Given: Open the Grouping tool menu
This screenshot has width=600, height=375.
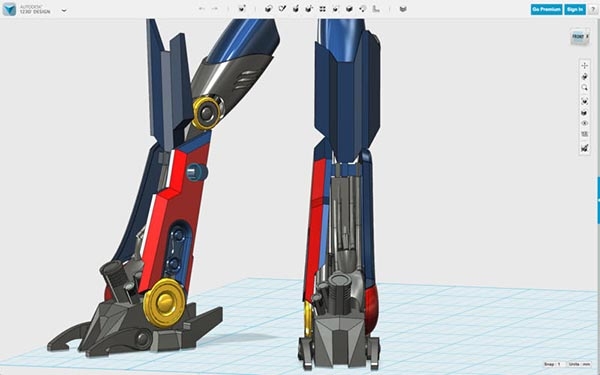Looking at the screenshot, I should (336, 9).
